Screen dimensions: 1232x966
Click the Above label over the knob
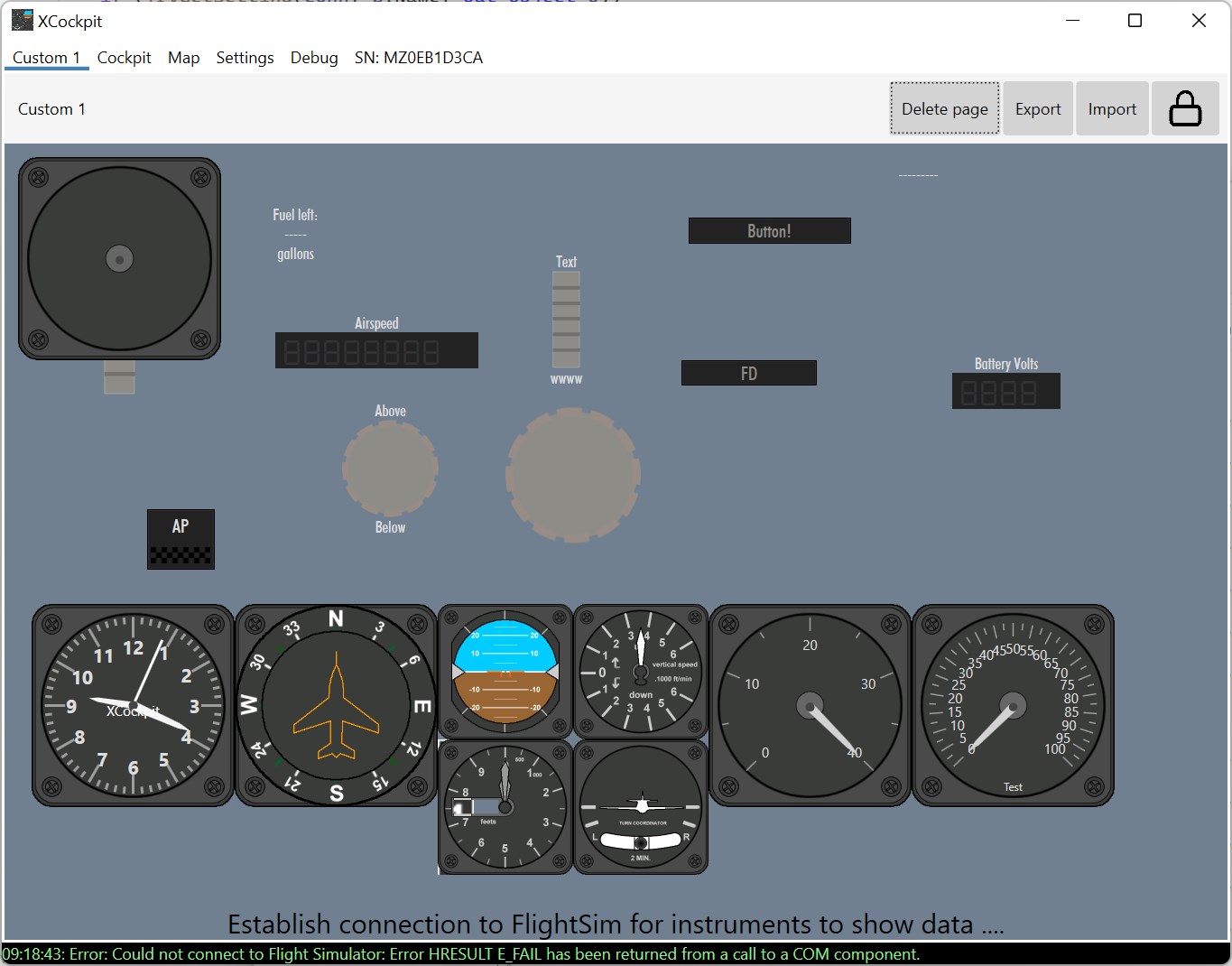point(390,411)
